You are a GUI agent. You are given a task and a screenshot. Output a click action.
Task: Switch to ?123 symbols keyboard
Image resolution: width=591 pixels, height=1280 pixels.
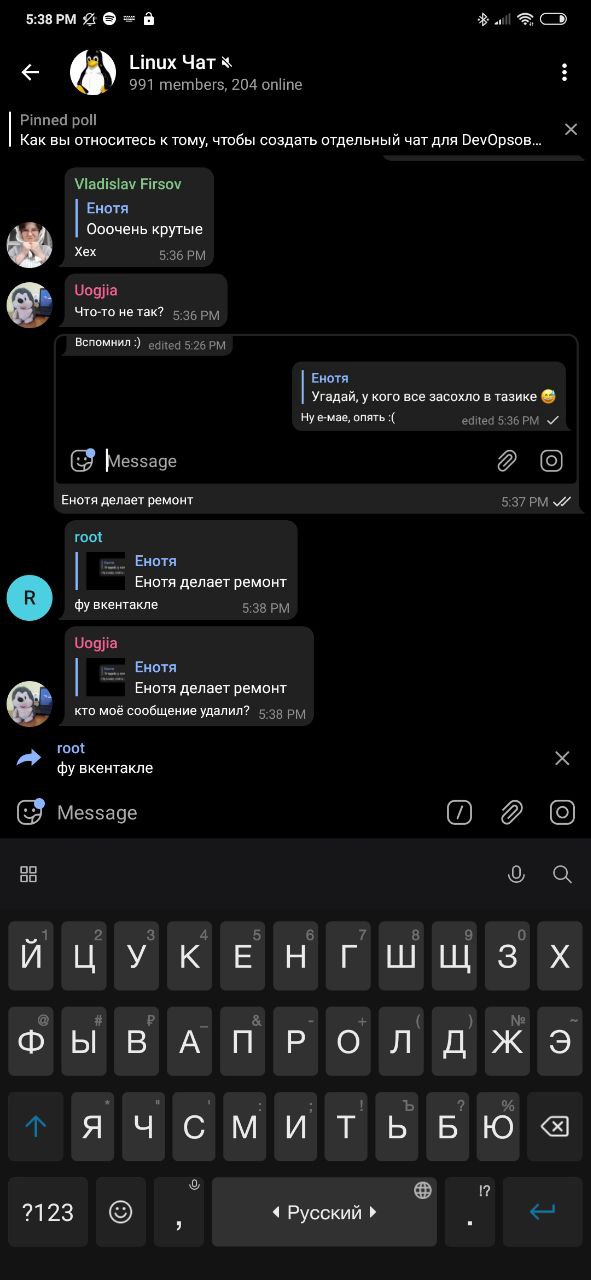pos(48,1212)
